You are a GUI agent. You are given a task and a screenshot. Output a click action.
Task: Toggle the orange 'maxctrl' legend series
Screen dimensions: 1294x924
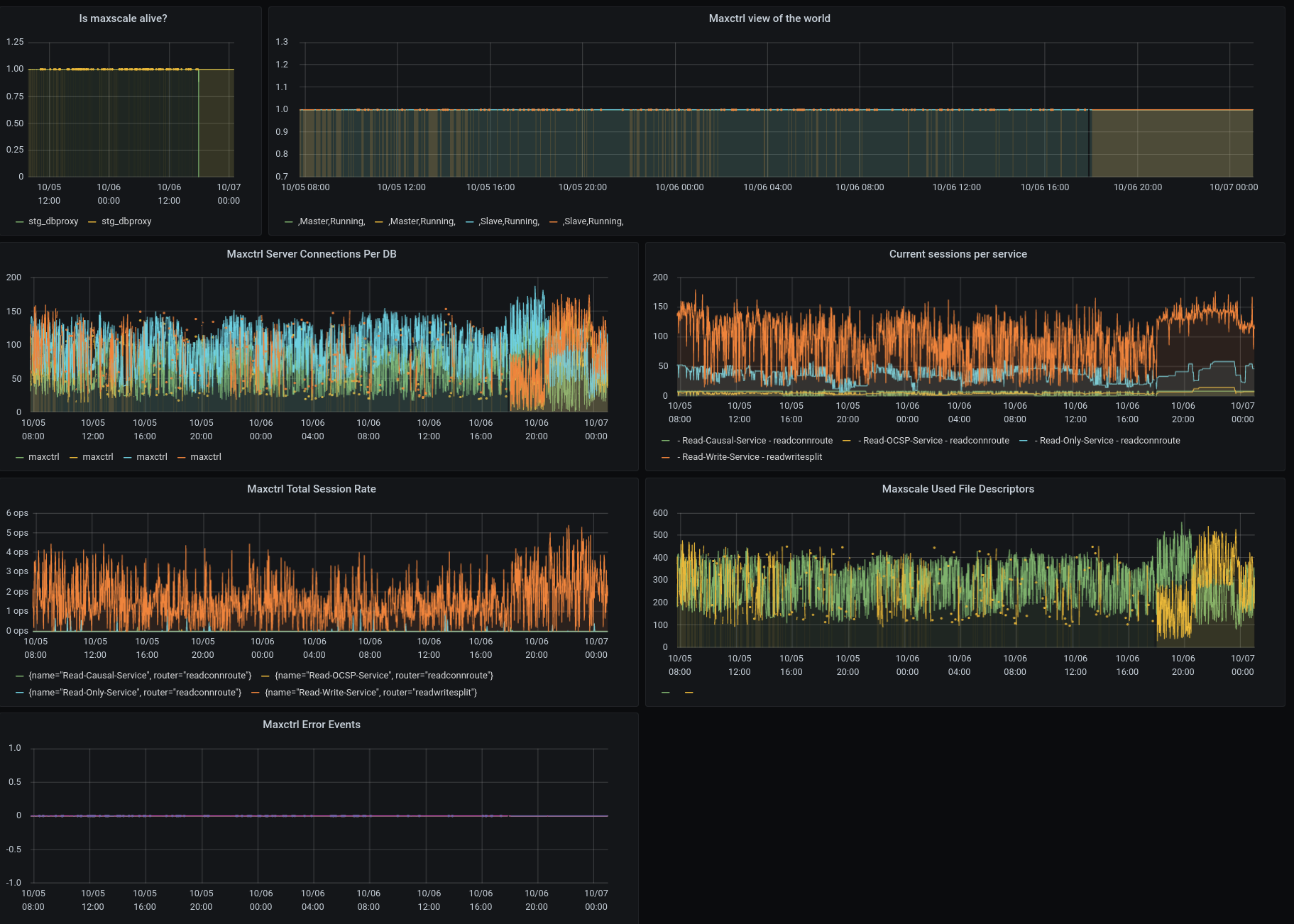pos(206,457)
